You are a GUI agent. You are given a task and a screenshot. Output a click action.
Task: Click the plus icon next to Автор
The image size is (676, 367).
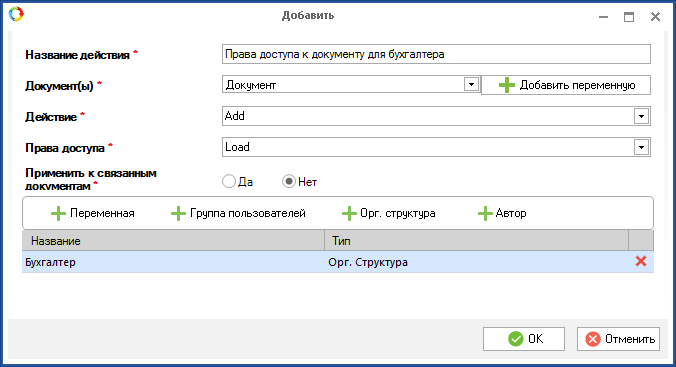click(x=485, y=213)
